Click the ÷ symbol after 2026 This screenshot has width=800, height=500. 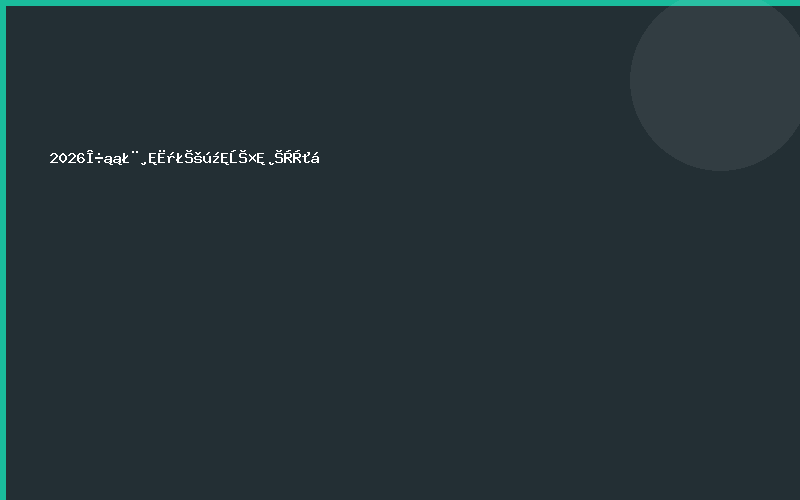click(99, 159)
